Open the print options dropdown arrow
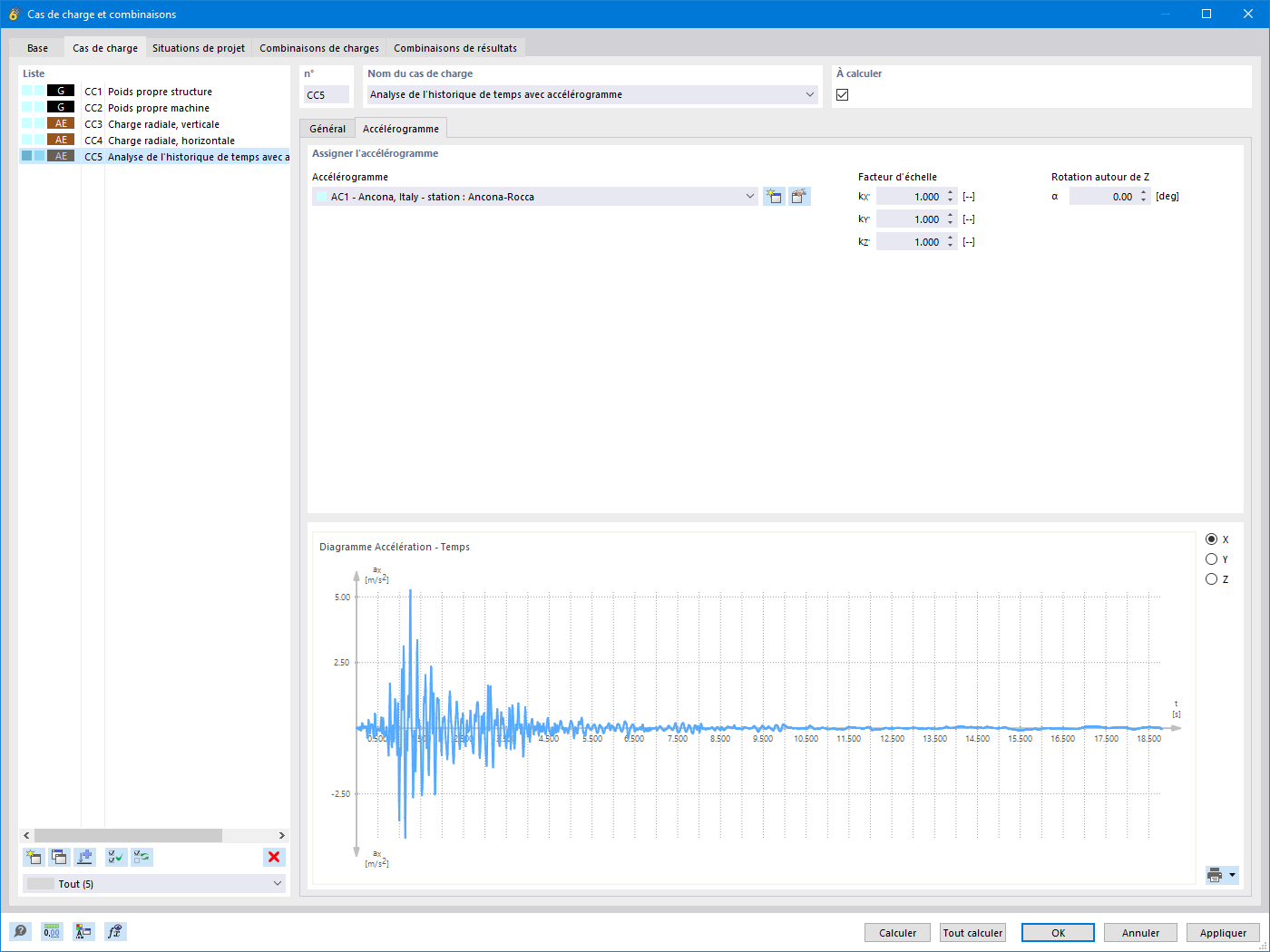This screenshot has height=952, width=1270. click(x=1233, y=875)
